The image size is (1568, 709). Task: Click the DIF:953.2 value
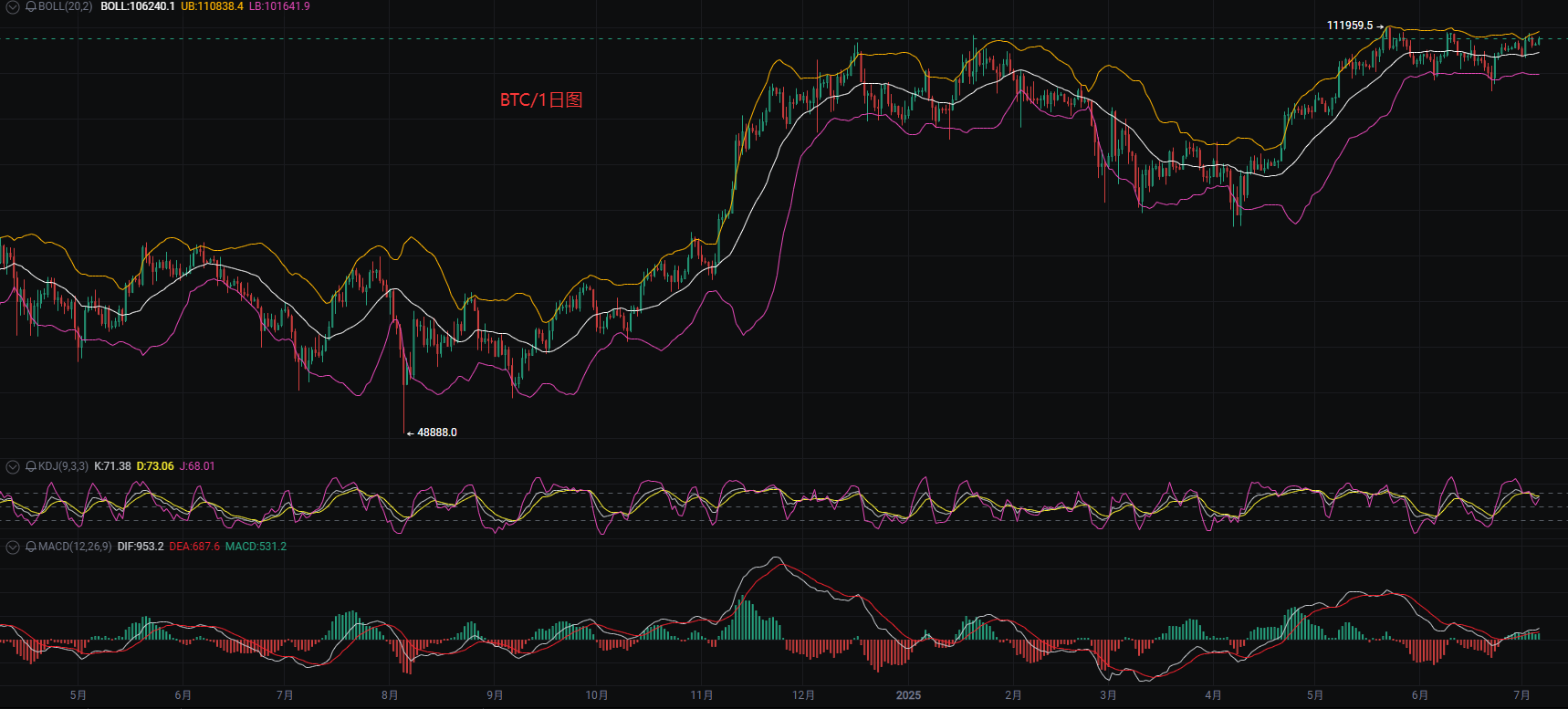141,547
